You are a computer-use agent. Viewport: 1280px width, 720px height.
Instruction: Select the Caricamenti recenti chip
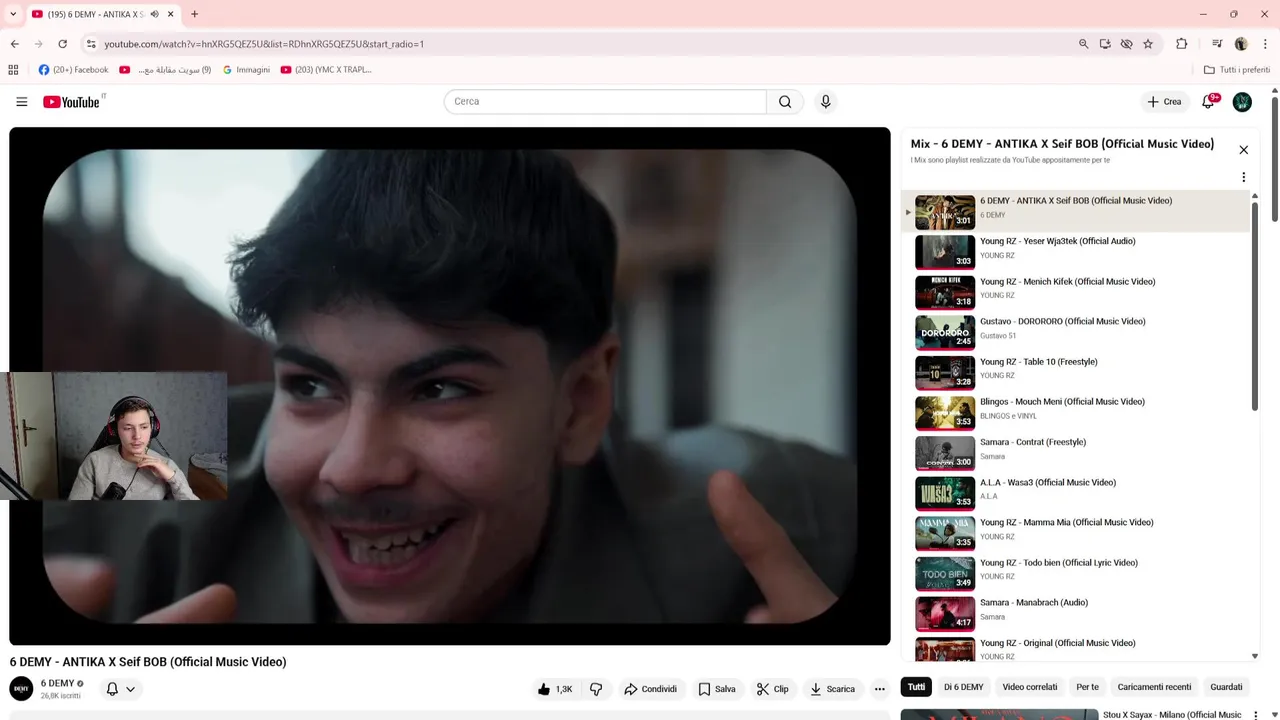pos(1154,687)
